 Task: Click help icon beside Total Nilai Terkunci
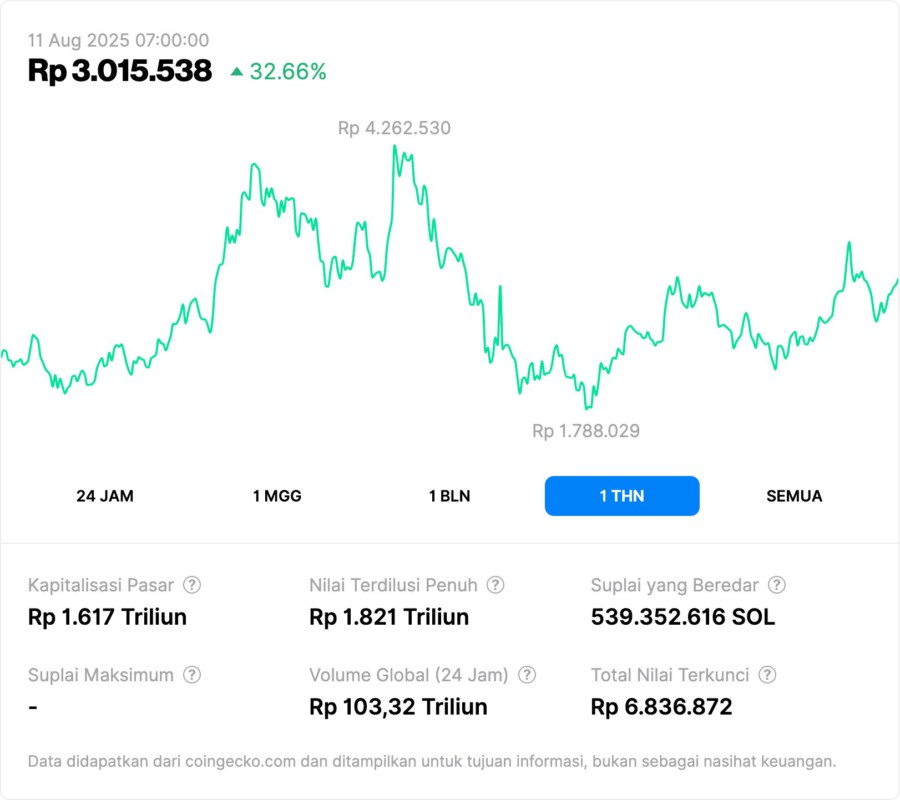point(766,675)
